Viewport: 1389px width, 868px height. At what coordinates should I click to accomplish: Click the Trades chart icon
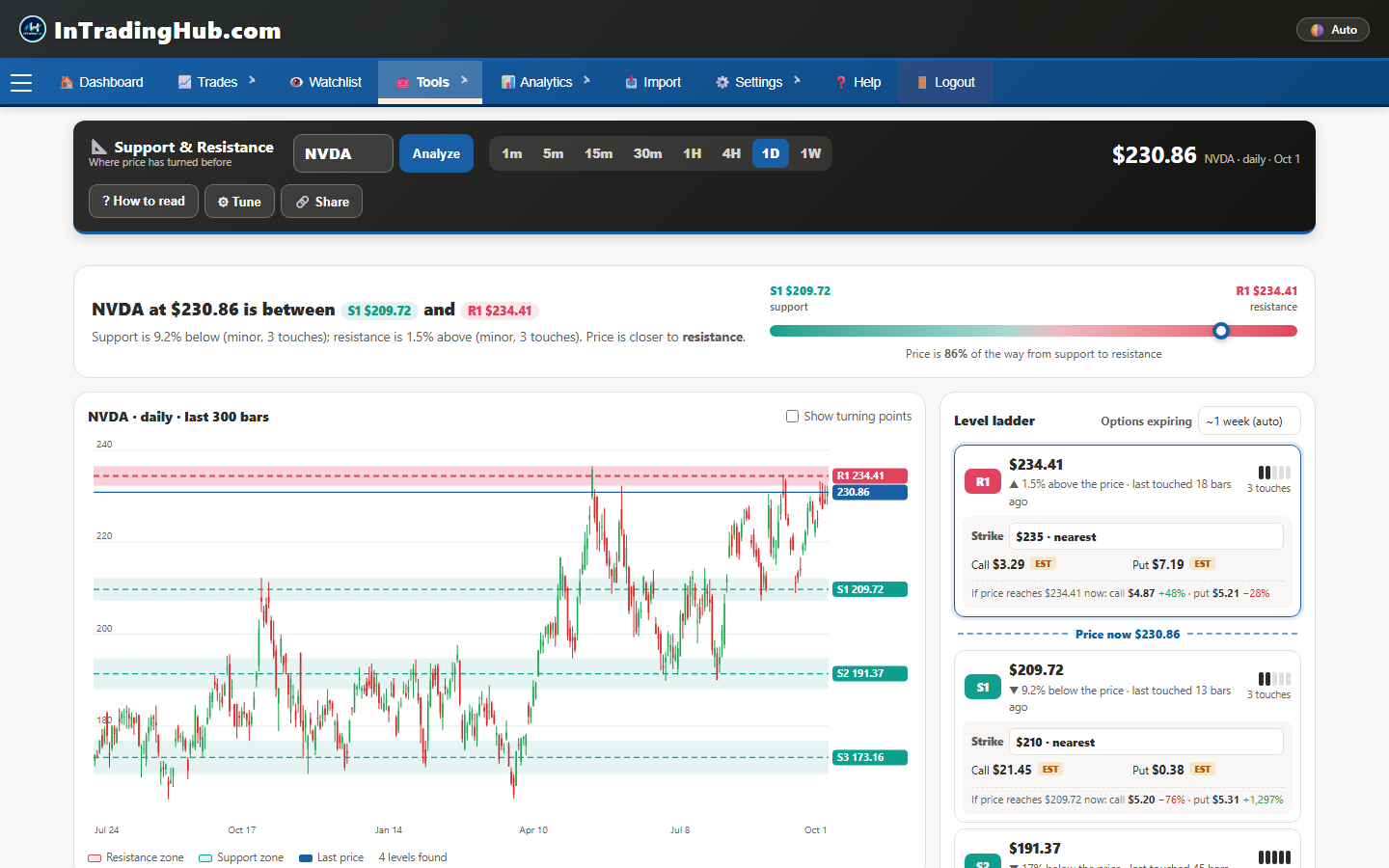[x=184, y=82]
